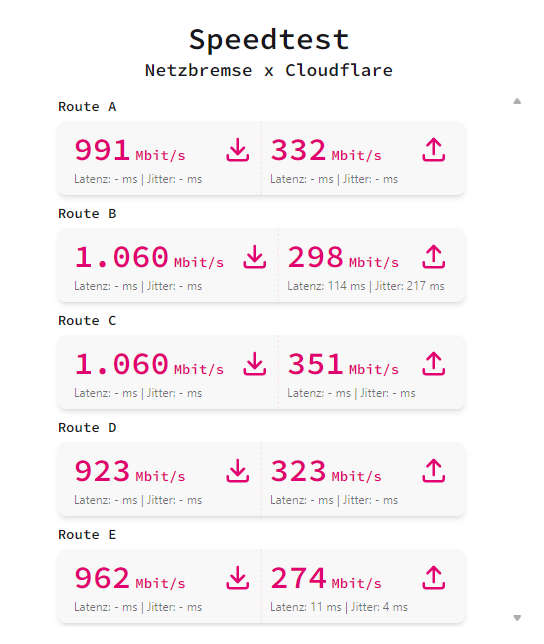Screen dimensions: 544x644
Task: Click Route E download icon
Action: pyautogui.click(x=238, y=578)
